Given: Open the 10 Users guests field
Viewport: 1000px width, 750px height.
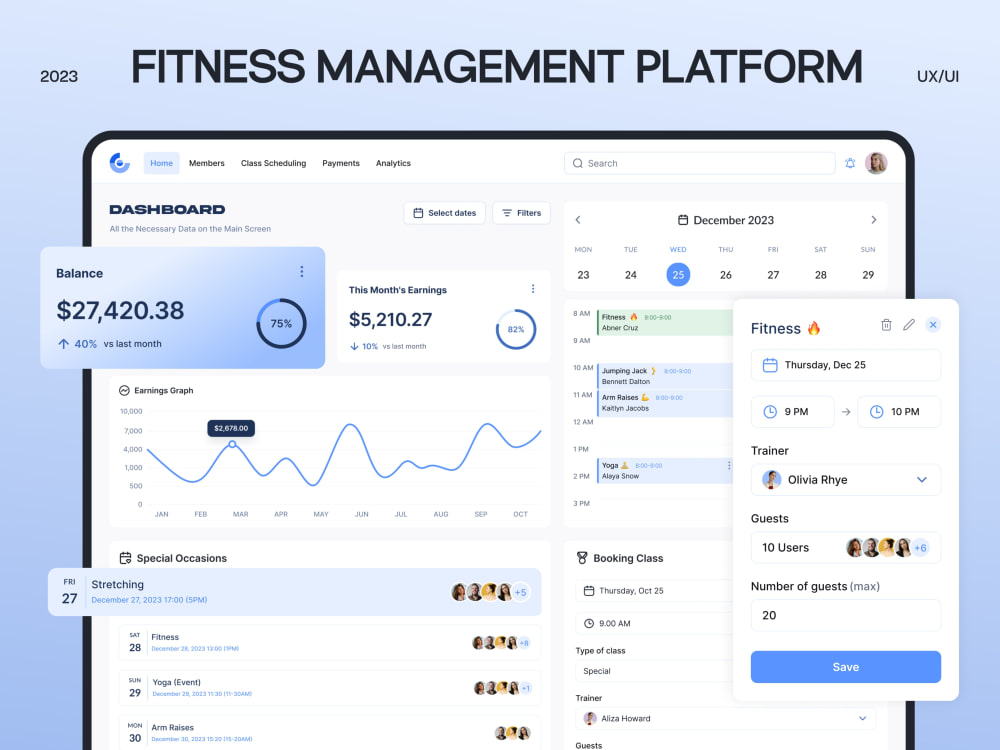Looking at the screenshot, I should 846,548.
